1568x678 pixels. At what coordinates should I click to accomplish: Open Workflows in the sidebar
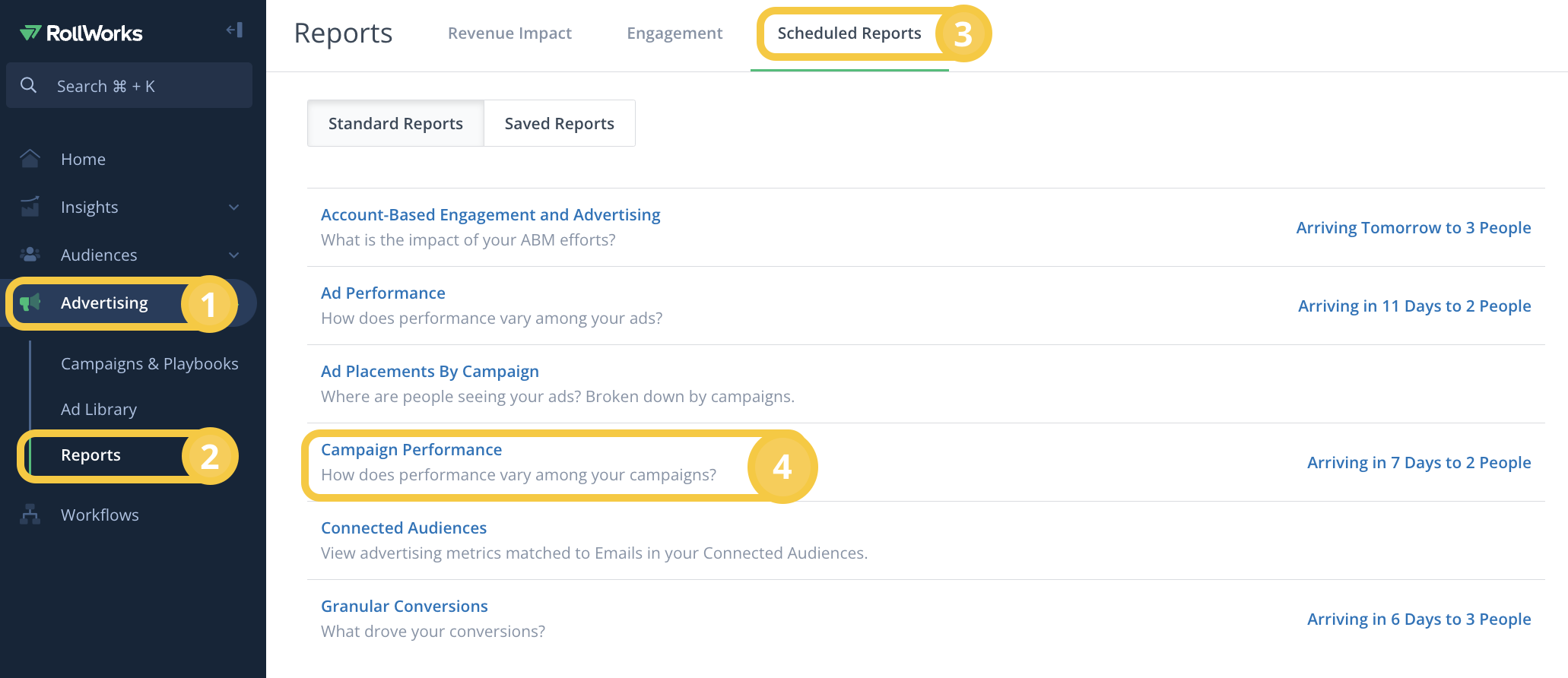click(x=100, y=515)
